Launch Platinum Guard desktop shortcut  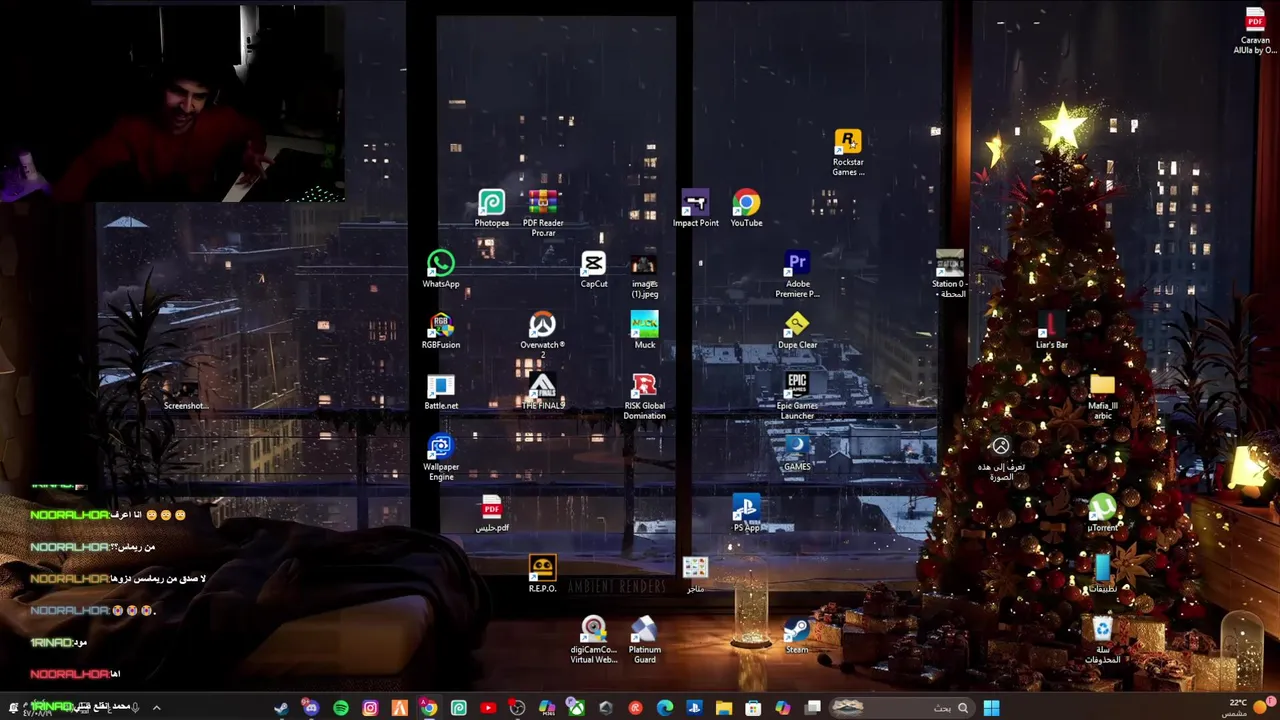(x=645, y=640)
